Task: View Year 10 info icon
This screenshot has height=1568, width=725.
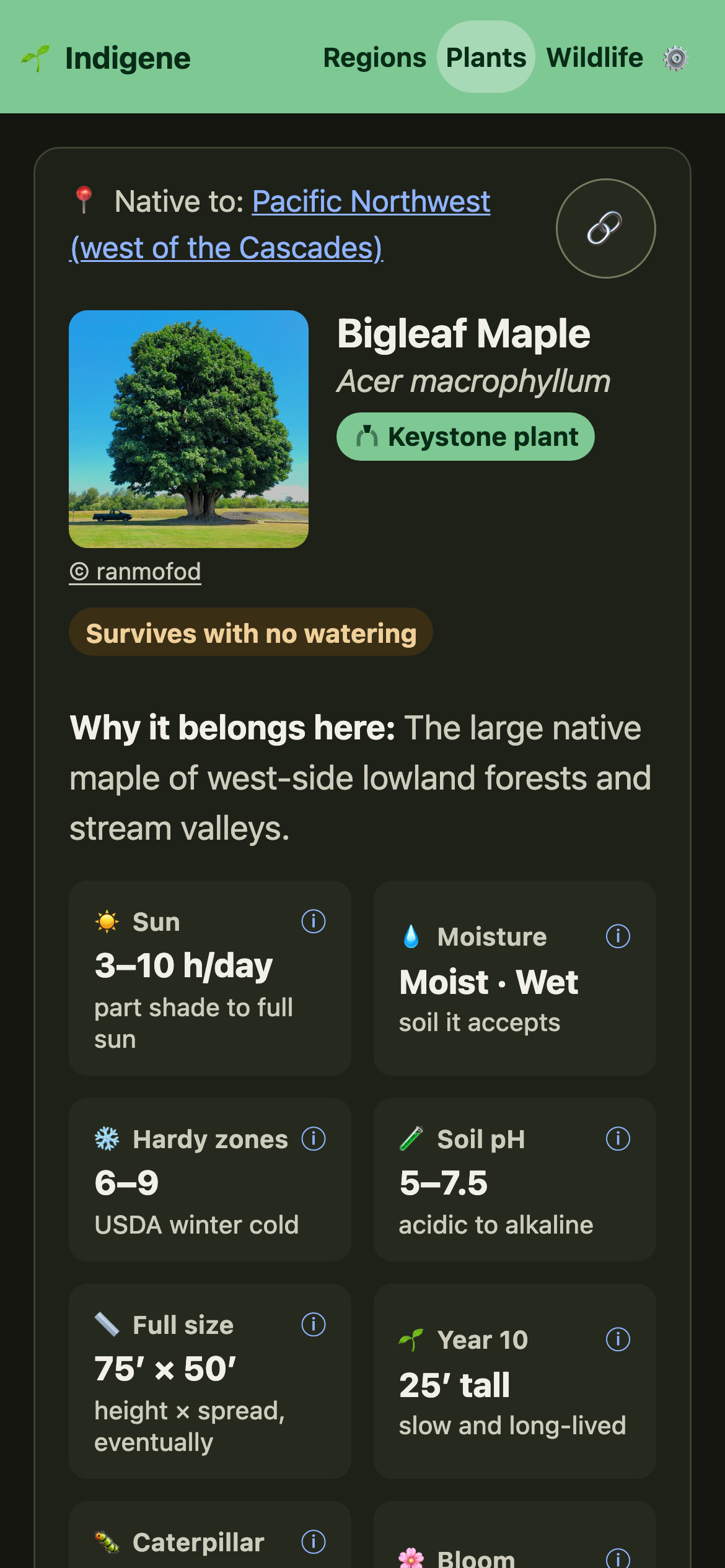Action: pos(618,1339)
